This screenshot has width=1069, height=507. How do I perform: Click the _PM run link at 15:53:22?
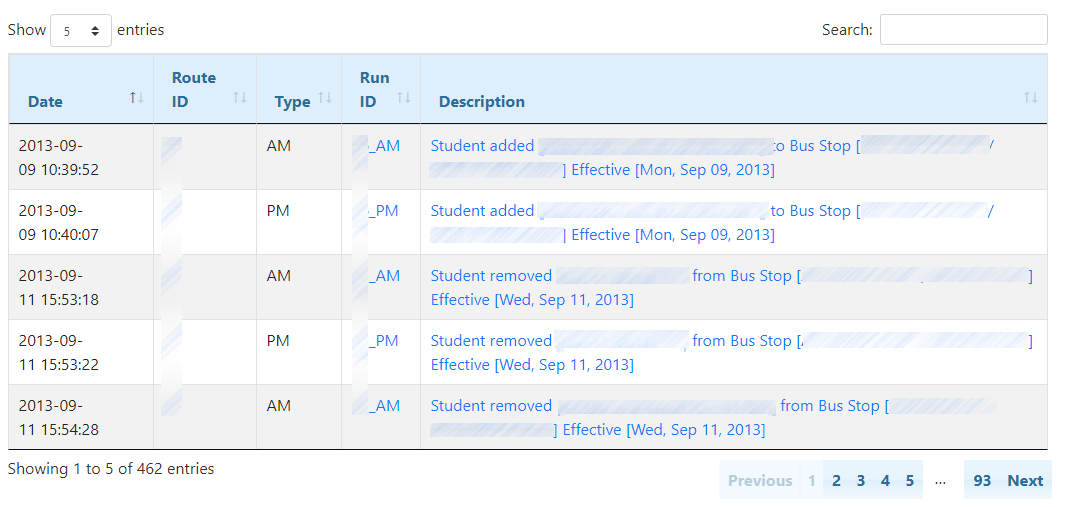coord(383,341)
